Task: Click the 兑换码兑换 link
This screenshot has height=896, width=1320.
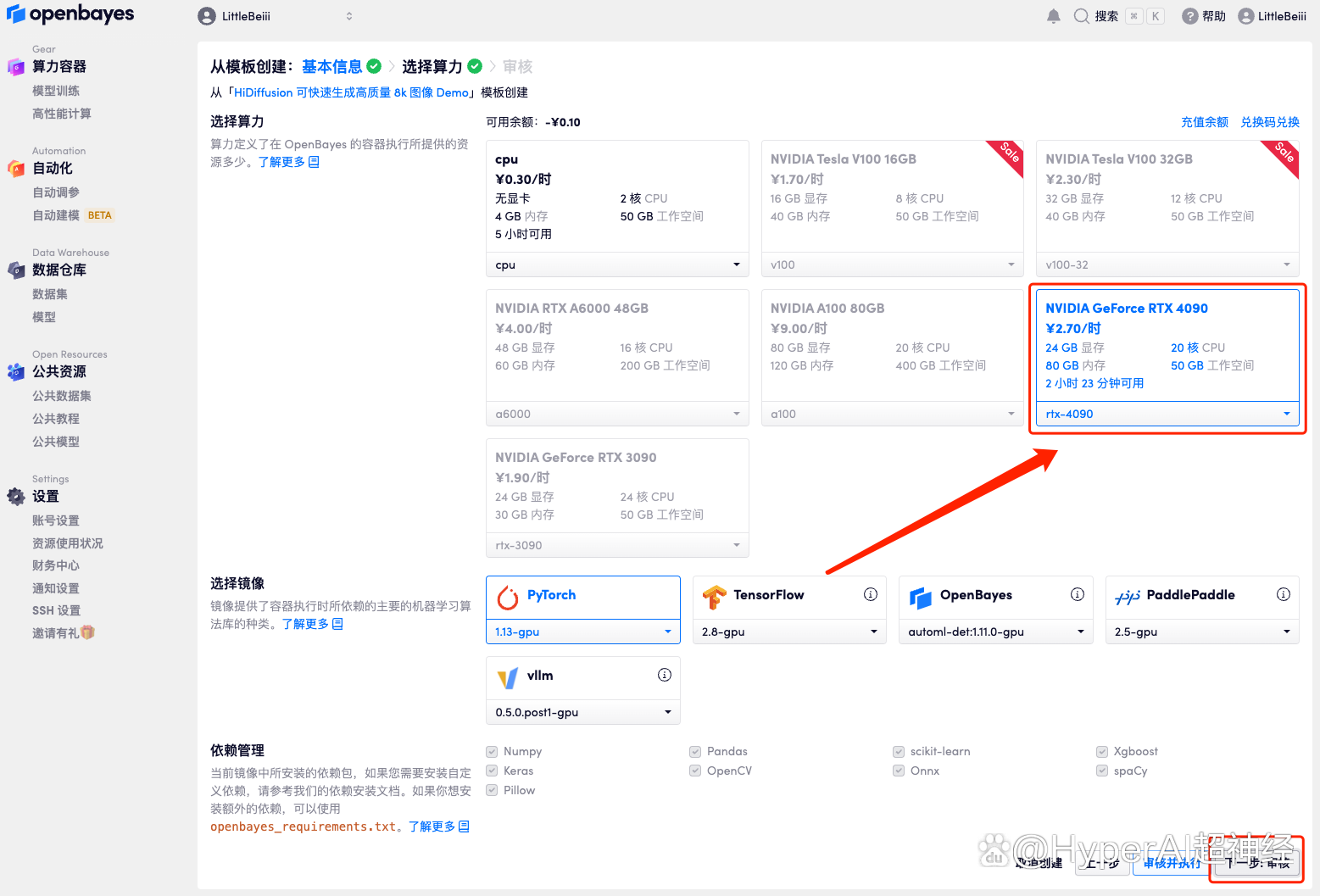Action: tap(1270, 122)
